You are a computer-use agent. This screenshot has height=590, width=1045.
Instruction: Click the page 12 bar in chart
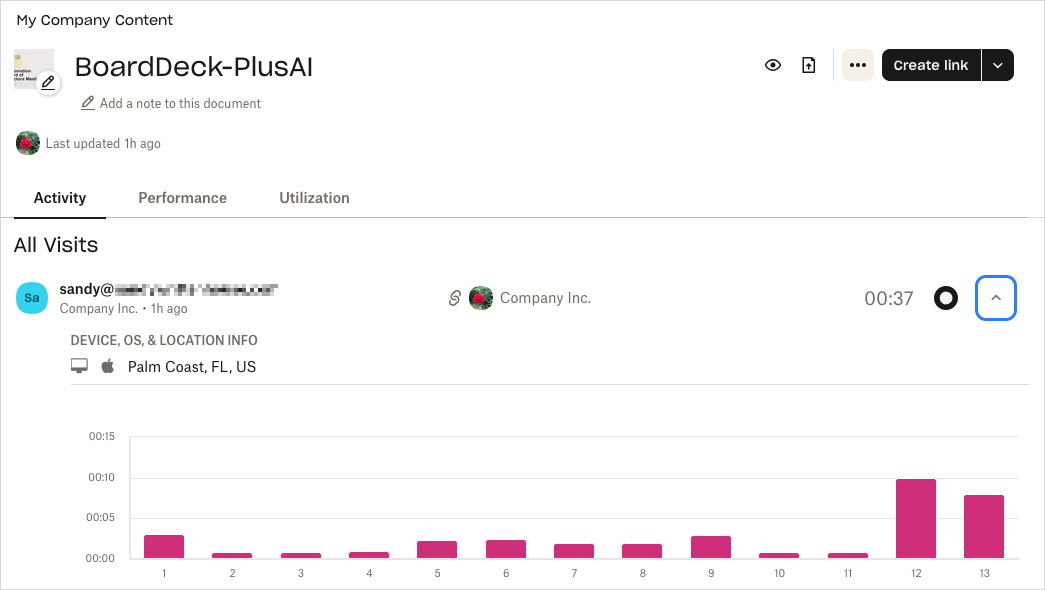point(916,519)
